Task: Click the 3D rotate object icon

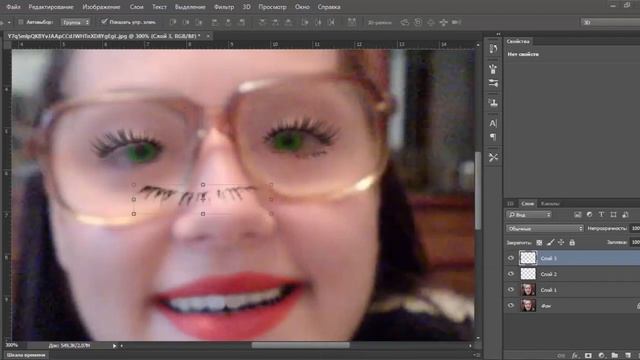Action: [x=404, y=22]
